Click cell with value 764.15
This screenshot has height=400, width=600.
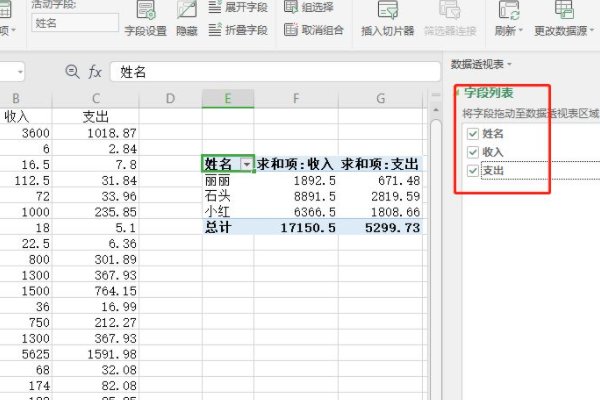(x=96, y=291)
